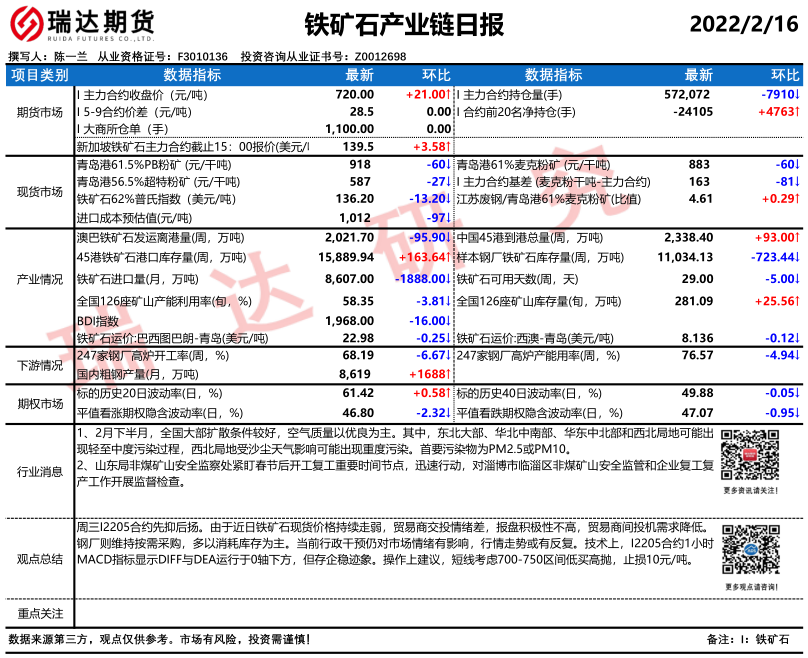Click the 观点总结 paragraph text
This screenshot has height=658, width=808.
point(395,543)
